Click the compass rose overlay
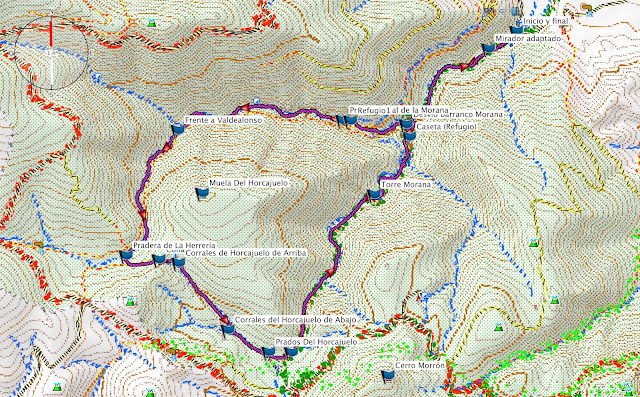 point(51,53)
